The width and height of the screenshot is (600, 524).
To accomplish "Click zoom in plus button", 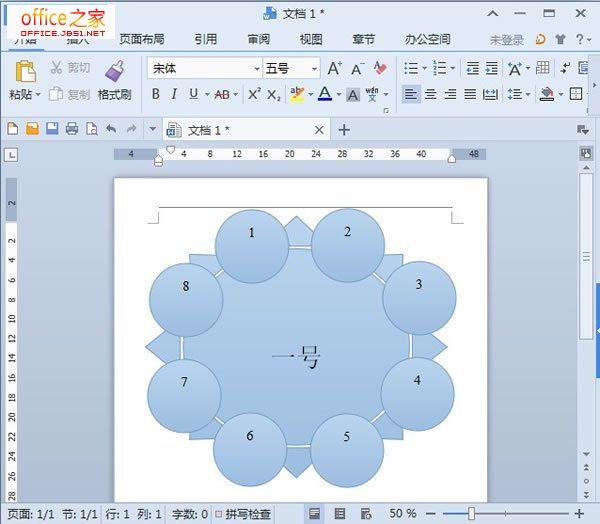I will [579, 514].
